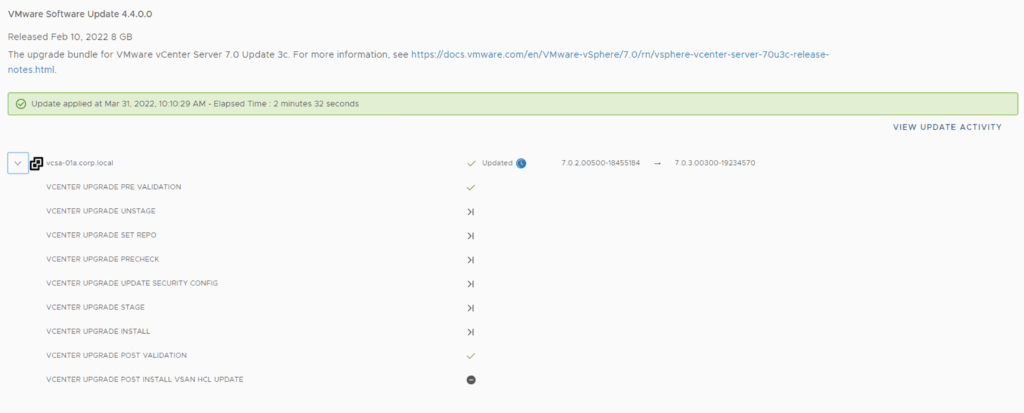This screenshot has width=1024, height=413.
Task: Click the green Updated checkmark icon
Action: [471, 163]
